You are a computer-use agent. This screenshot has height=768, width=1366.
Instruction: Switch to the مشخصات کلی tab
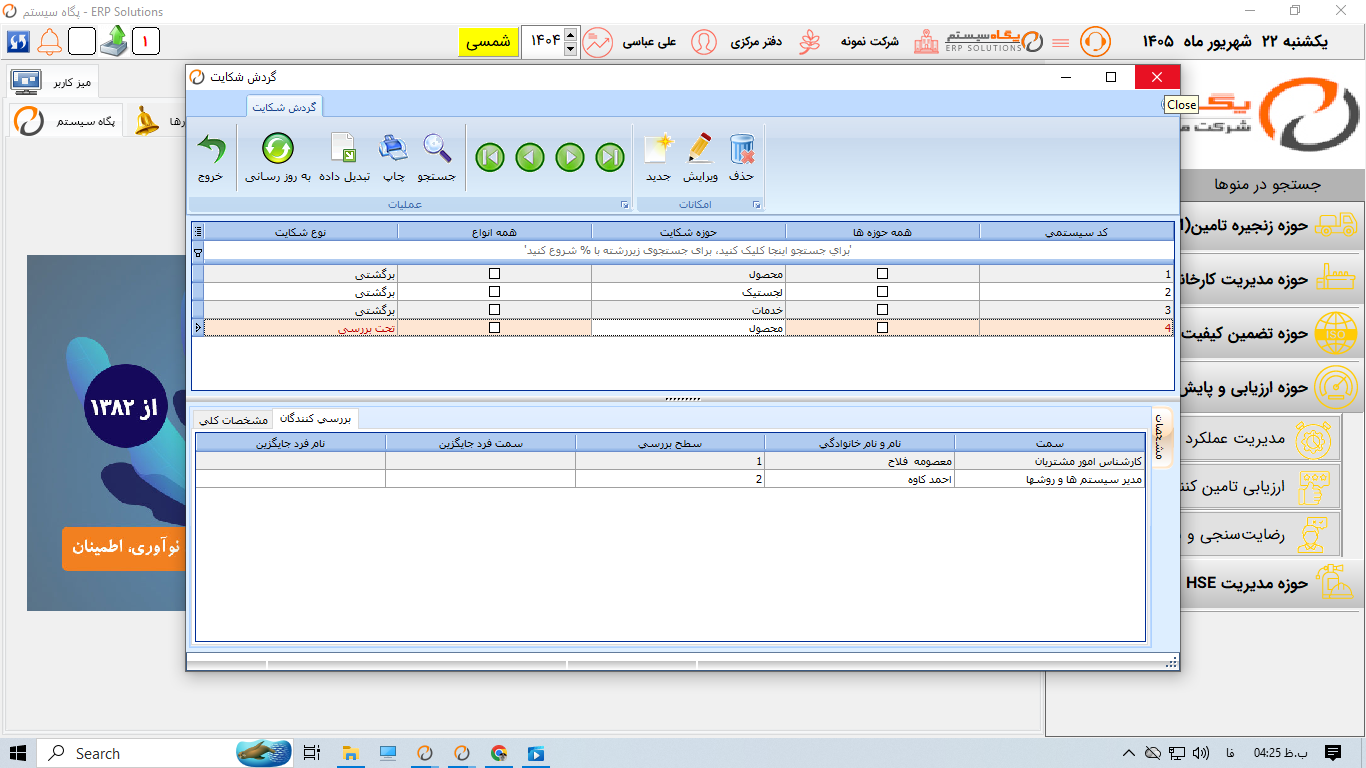[232, 419]
